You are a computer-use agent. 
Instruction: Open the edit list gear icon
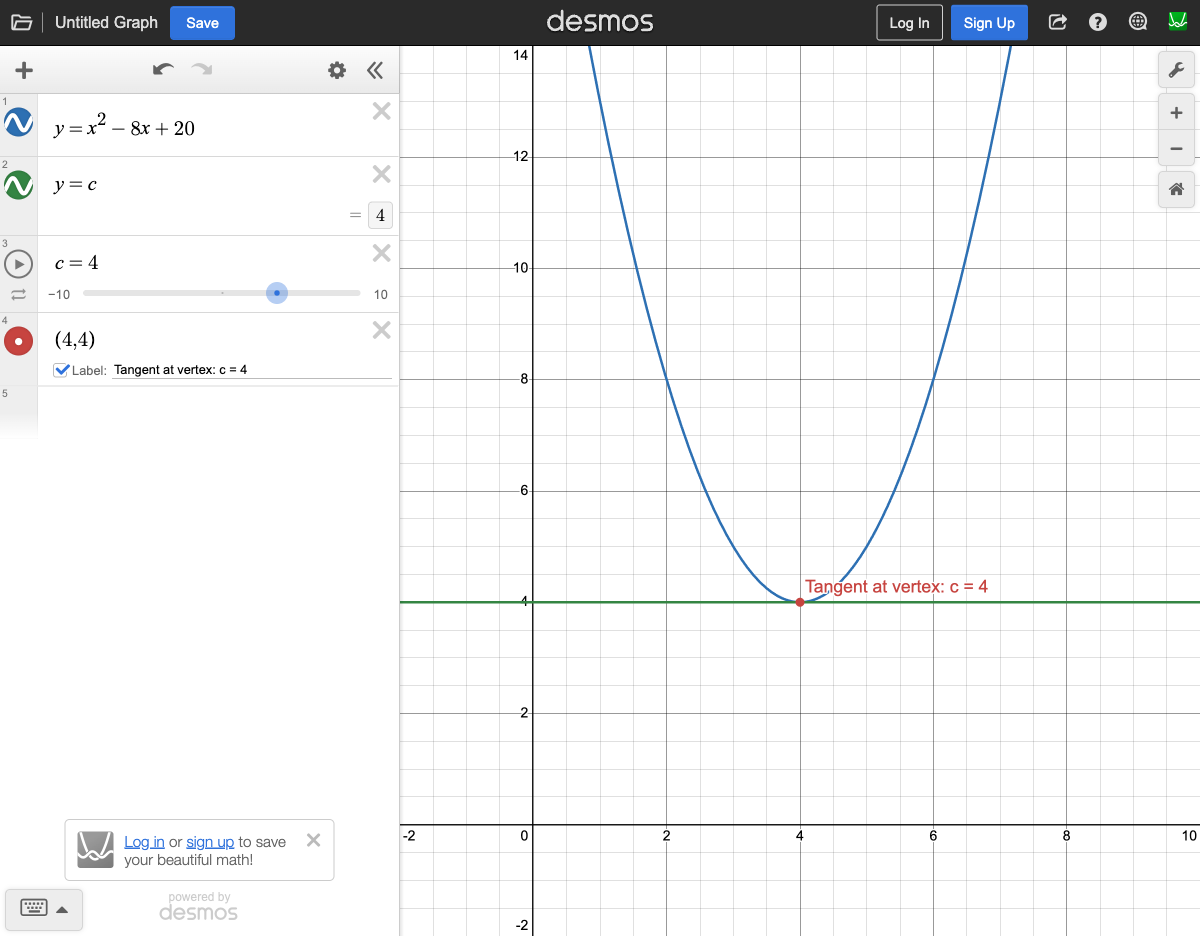(x=337, y=70)
